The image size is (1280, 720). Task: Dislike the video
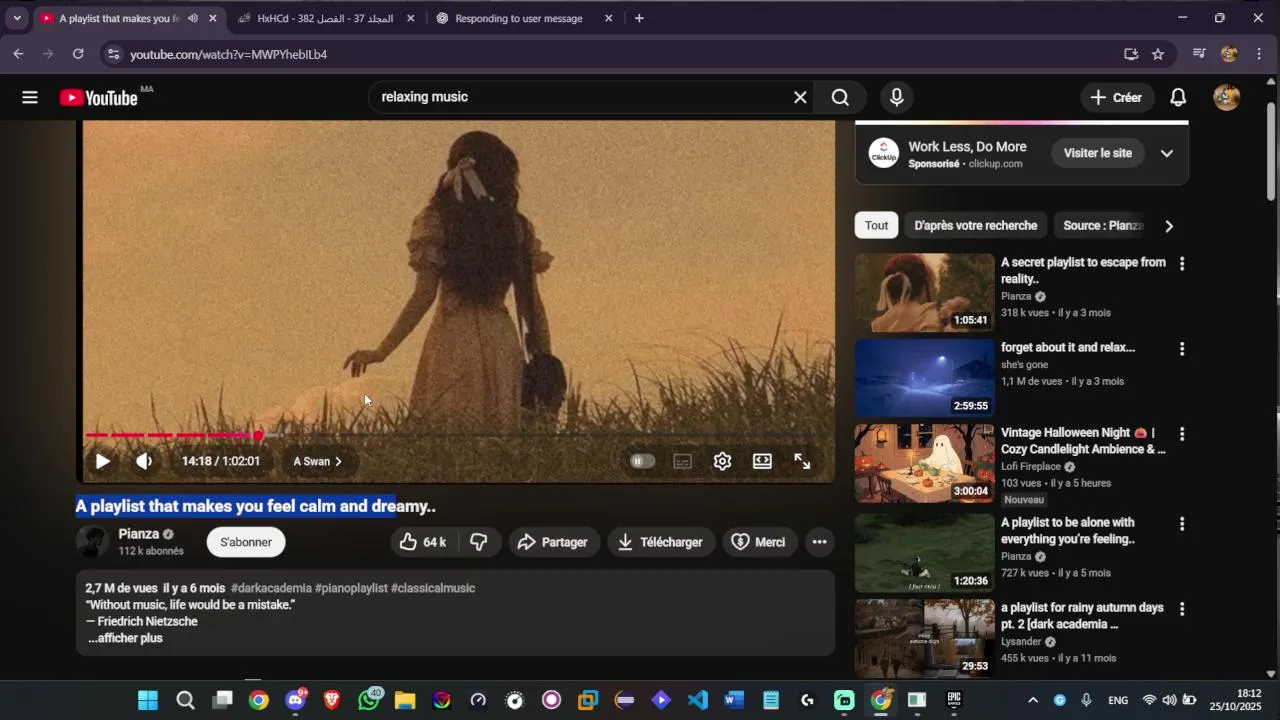coord(479,542)
